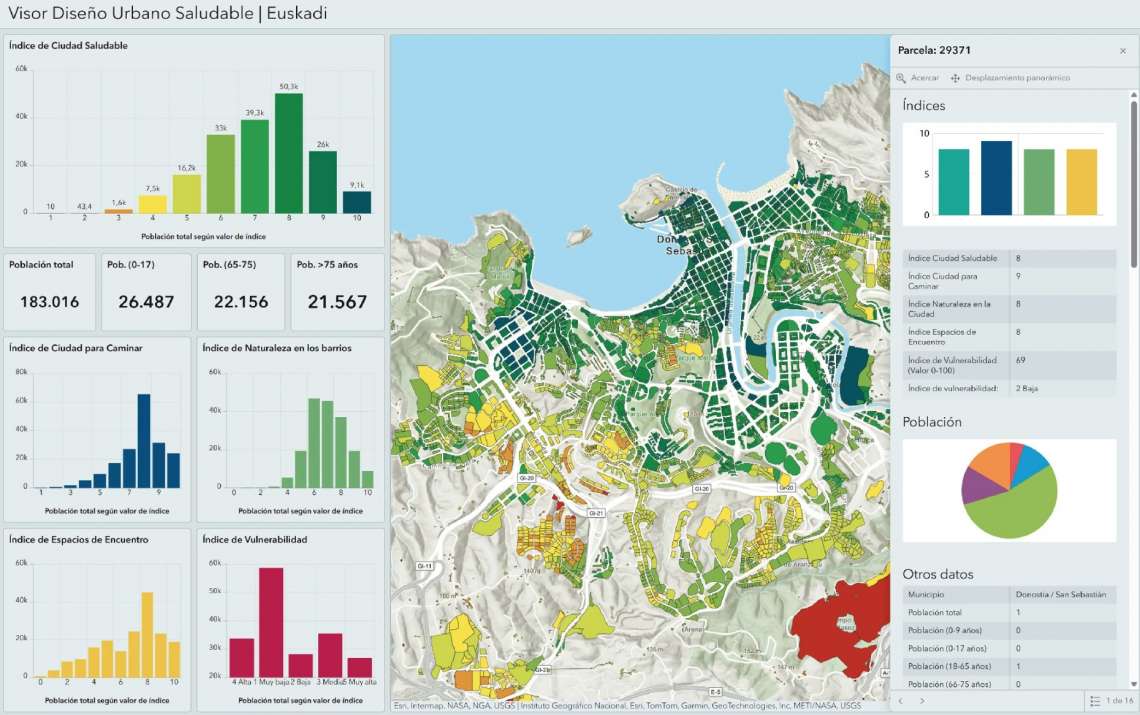1140x715 pixels.
Task: Click the Acercar zoom magnifier icon
Action: click(x=902, y=78)
